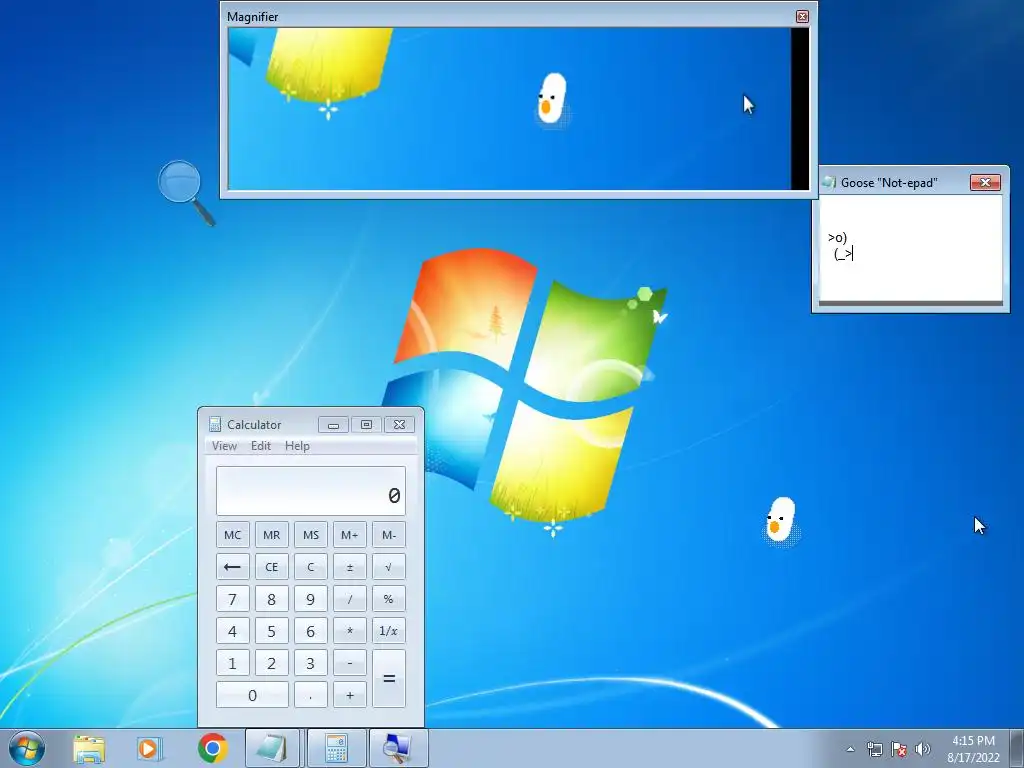Click the Calculator 7 key
Viewport: 1024px width, 768px height.
[232, 599]
